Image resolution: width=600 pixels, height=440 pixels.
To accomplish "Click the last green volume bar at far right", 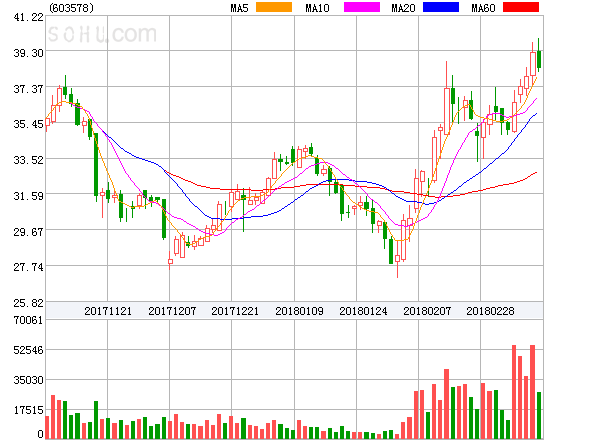I will point(539,415).
